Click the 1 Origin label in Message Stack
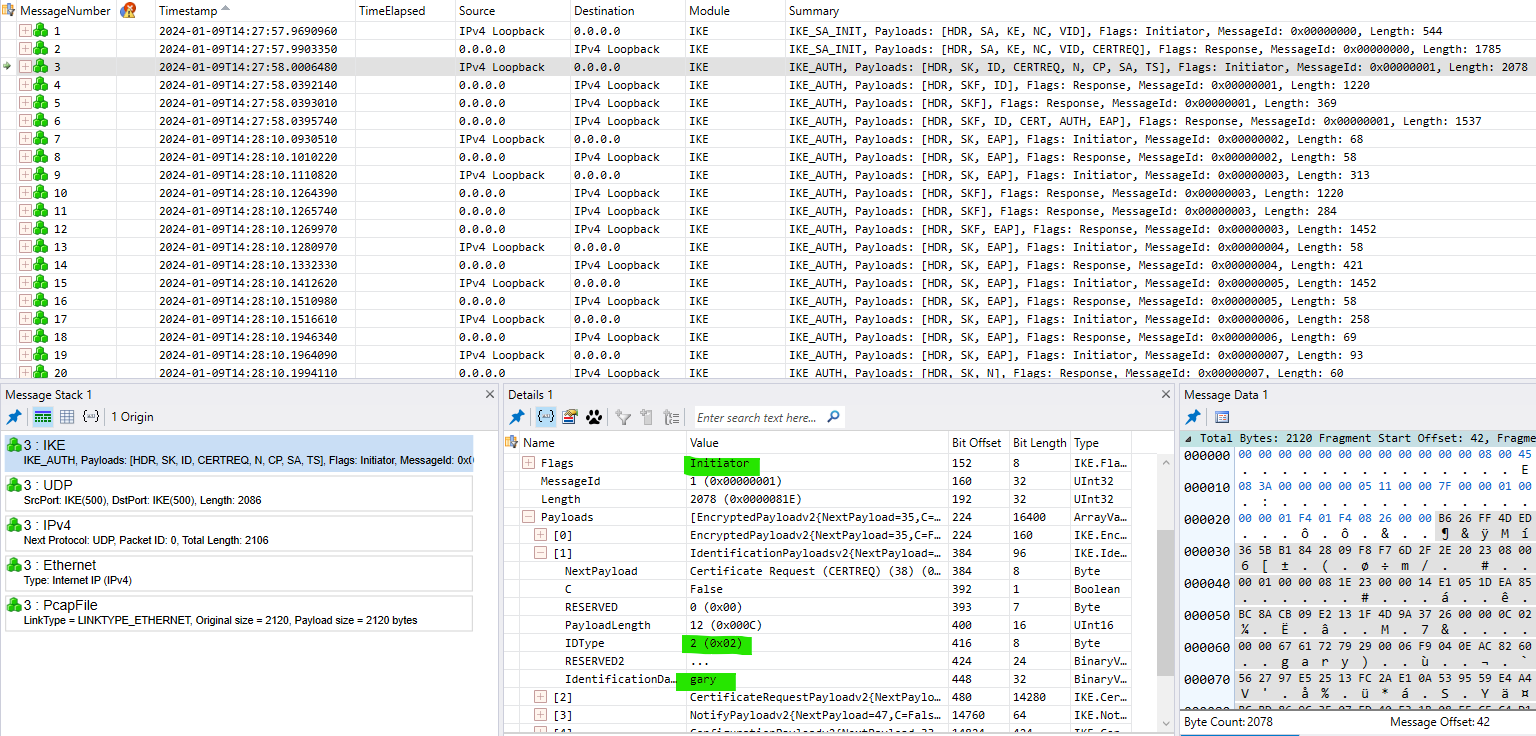Viewport: 1536px width, 736px height. [132, 417]
